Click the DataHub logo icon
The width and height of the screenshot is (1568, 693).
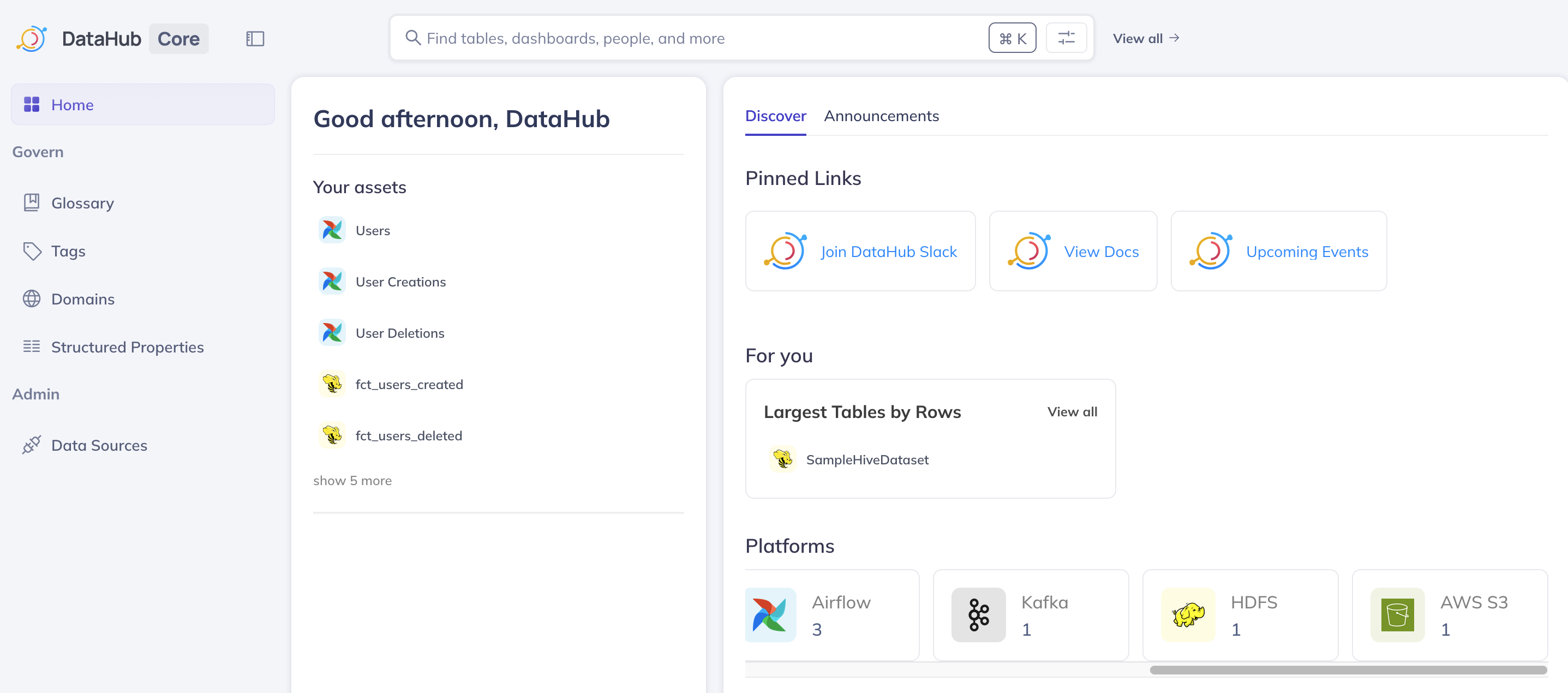pos(32,38)
